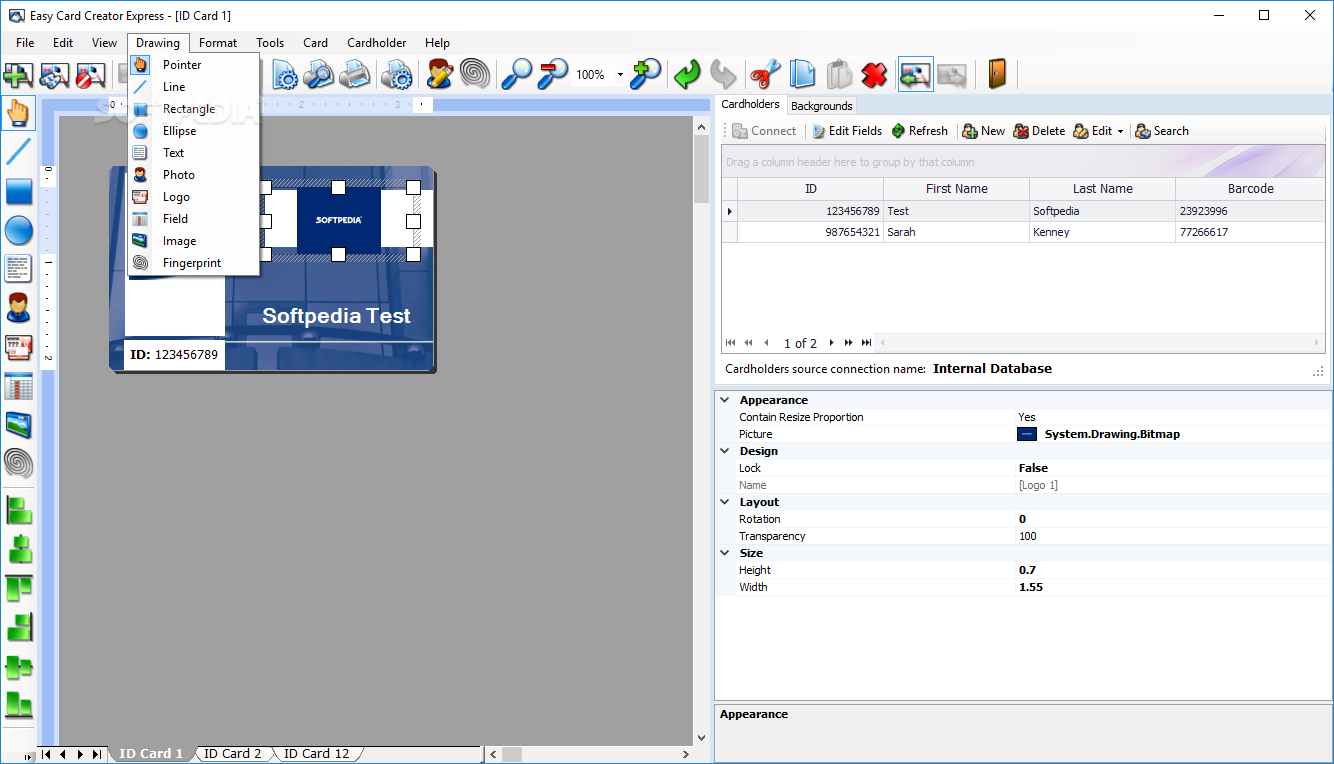This screenshot has height=764, width=1334.
Task: Click the Align bottom tool in left toolbox
Action: point(18,705)
